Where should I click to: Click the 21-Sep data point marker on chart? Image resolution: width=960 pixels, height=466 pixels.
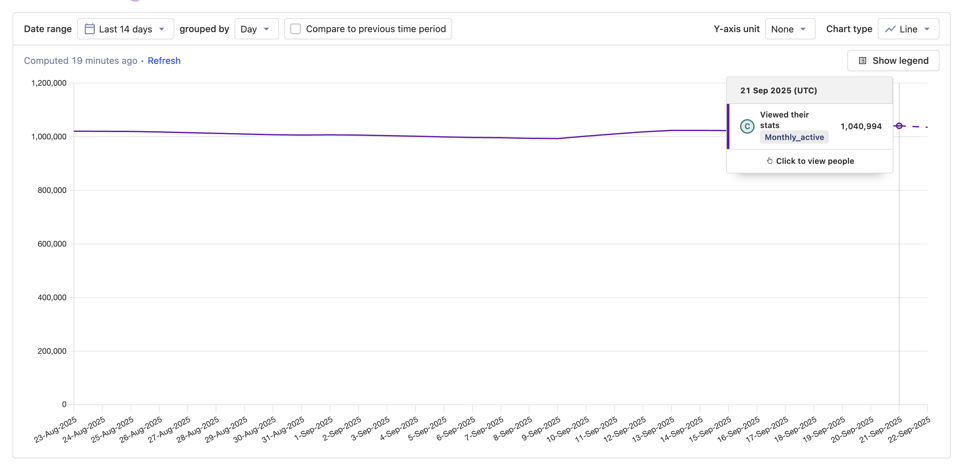pyautogui.click(x=899, y=126)
